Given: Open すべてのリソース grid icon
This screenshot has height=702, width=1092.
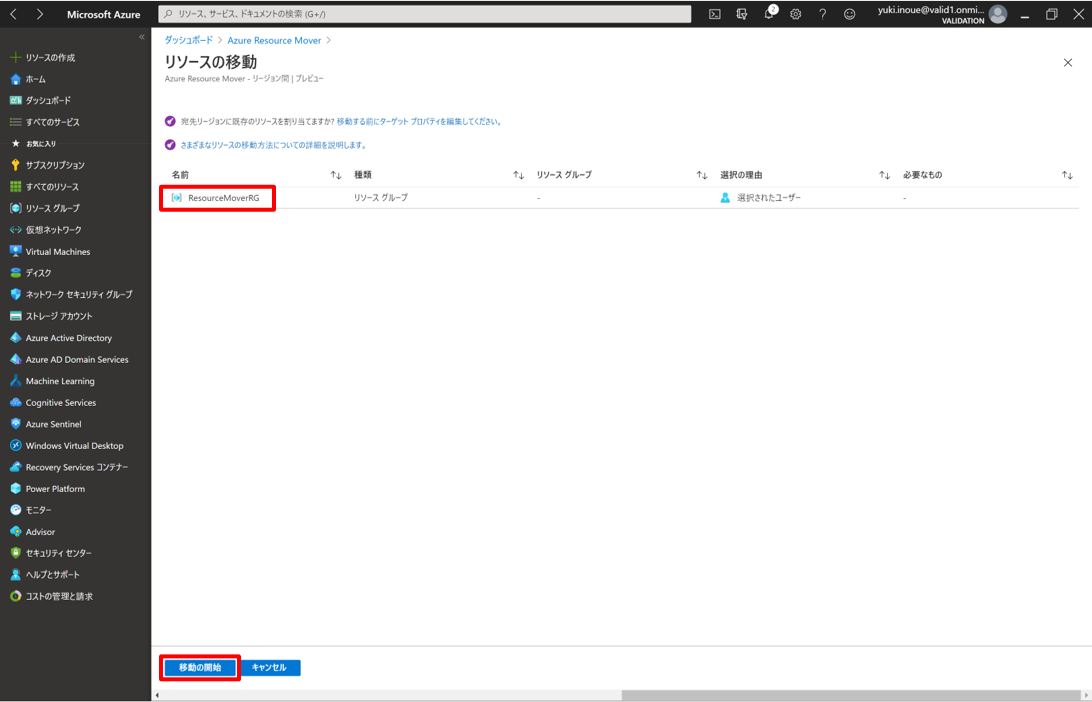Looking at the screenshot, I should [x=15, y=187].
